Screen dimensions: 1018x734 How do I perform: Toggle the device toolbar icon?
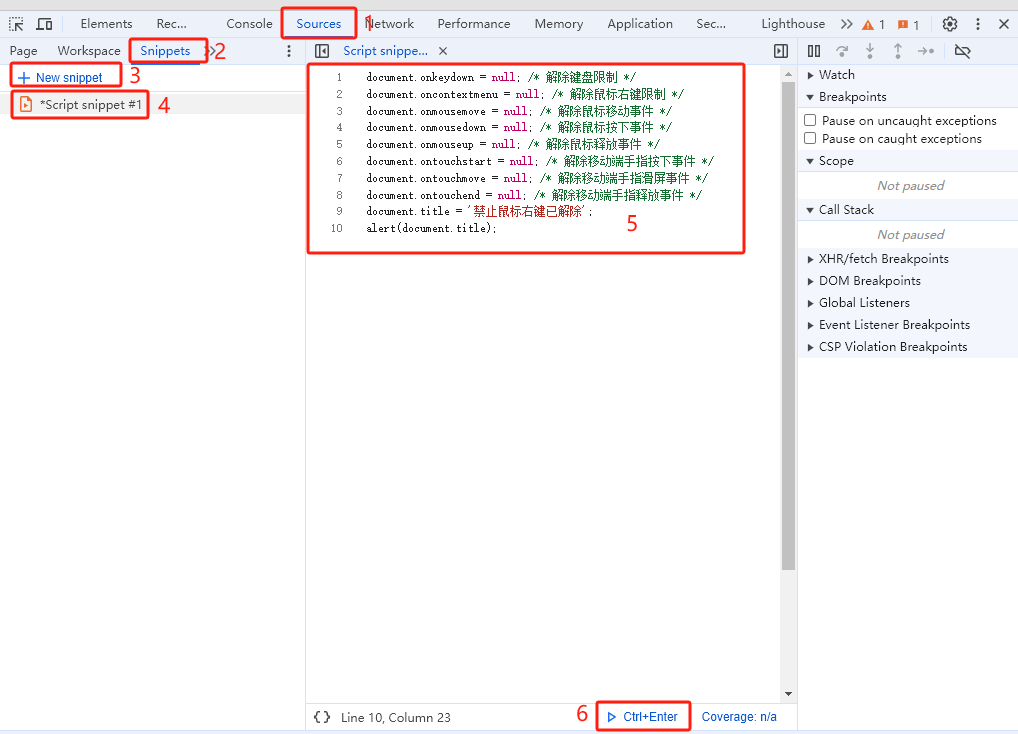pyautogui.click(x=45, y=24)
